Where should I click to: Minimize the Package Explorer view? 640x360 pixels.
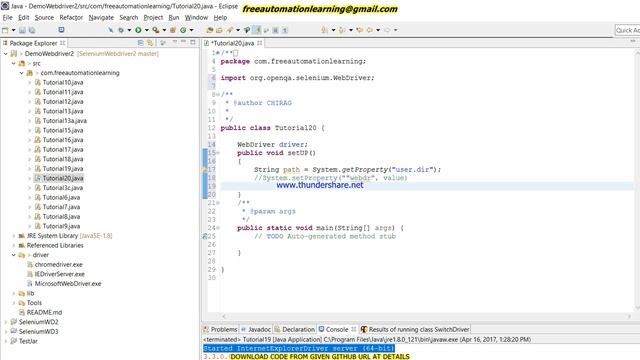tap(183, 42)
